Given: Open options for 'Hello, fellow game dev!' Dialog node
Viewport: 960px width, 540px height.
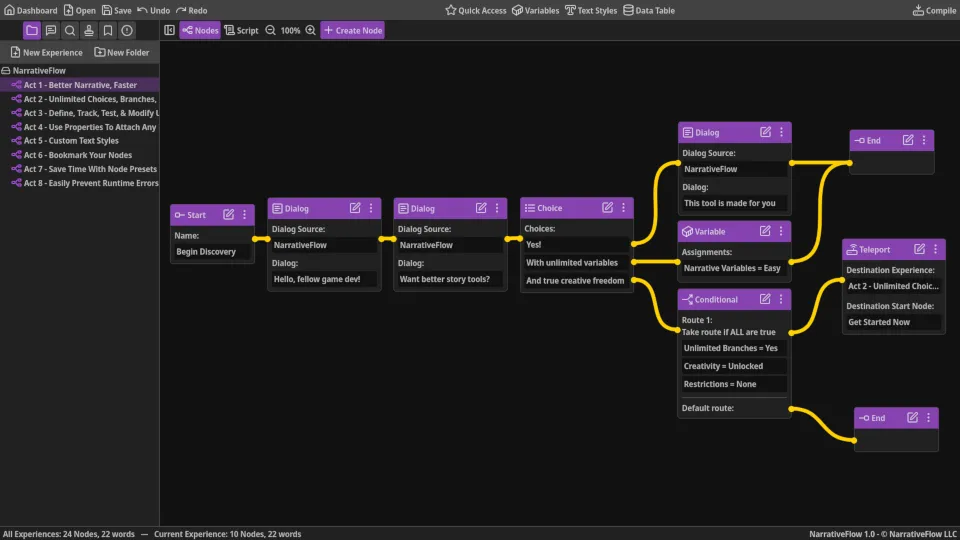Looking at the screenshot, I should (x=371, y=208).
